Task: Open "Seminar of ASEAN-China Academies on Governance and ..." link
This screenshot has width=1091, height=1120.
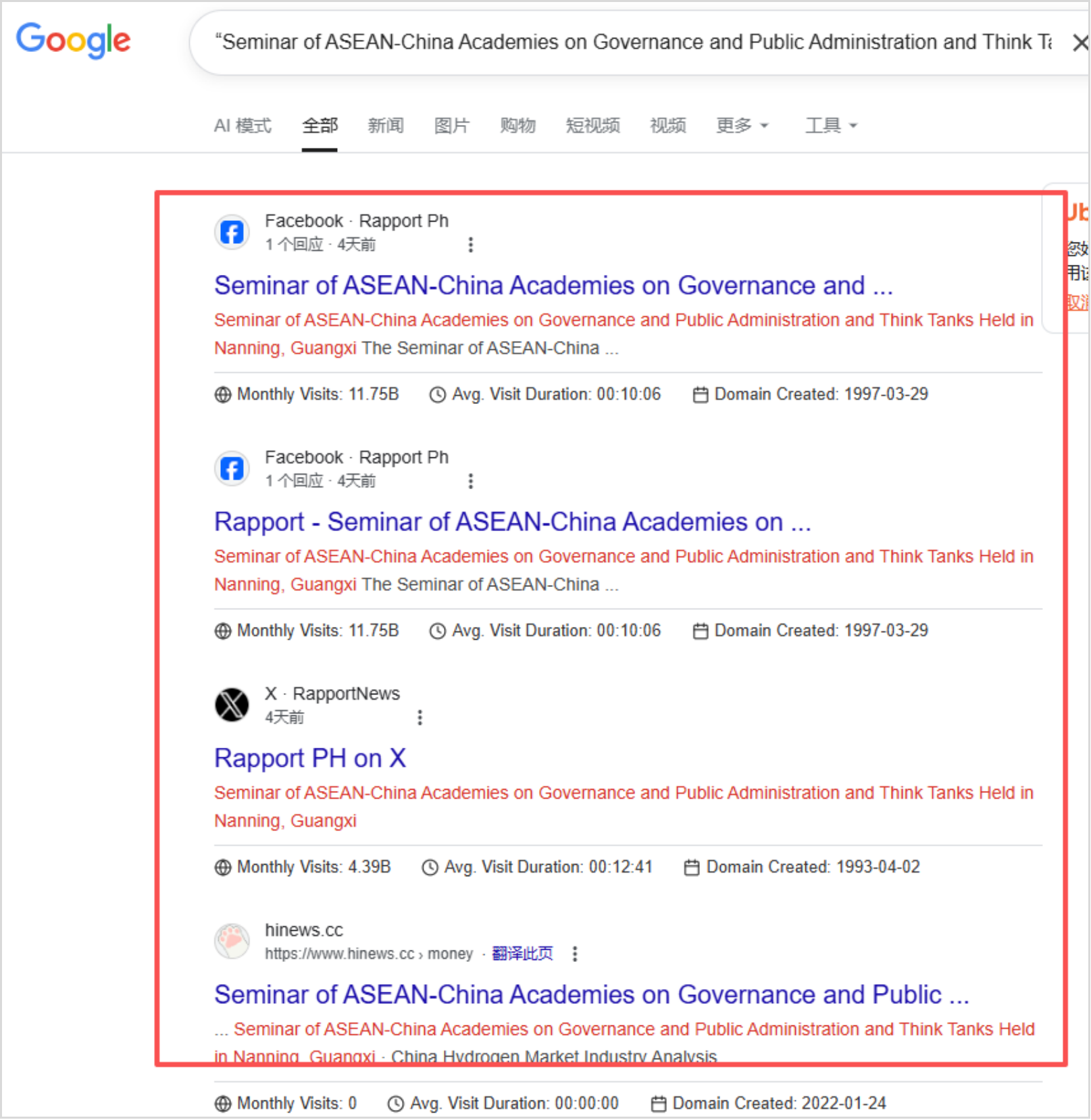Action: point(553,286)
